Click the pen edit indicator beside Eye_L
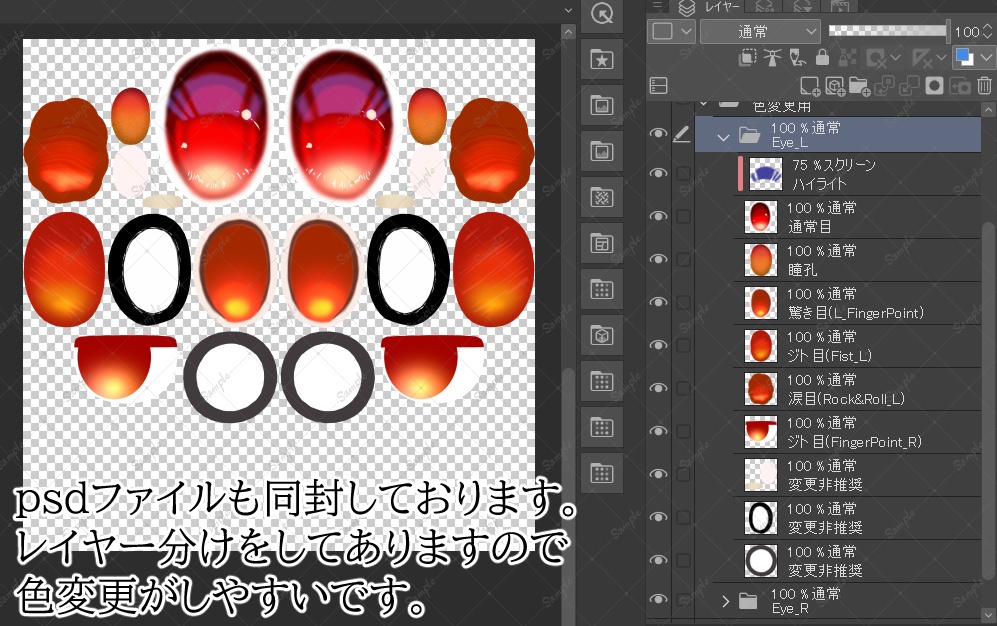Image resolution: width=997 pixels, height=626 pixels. coord(682,134)
